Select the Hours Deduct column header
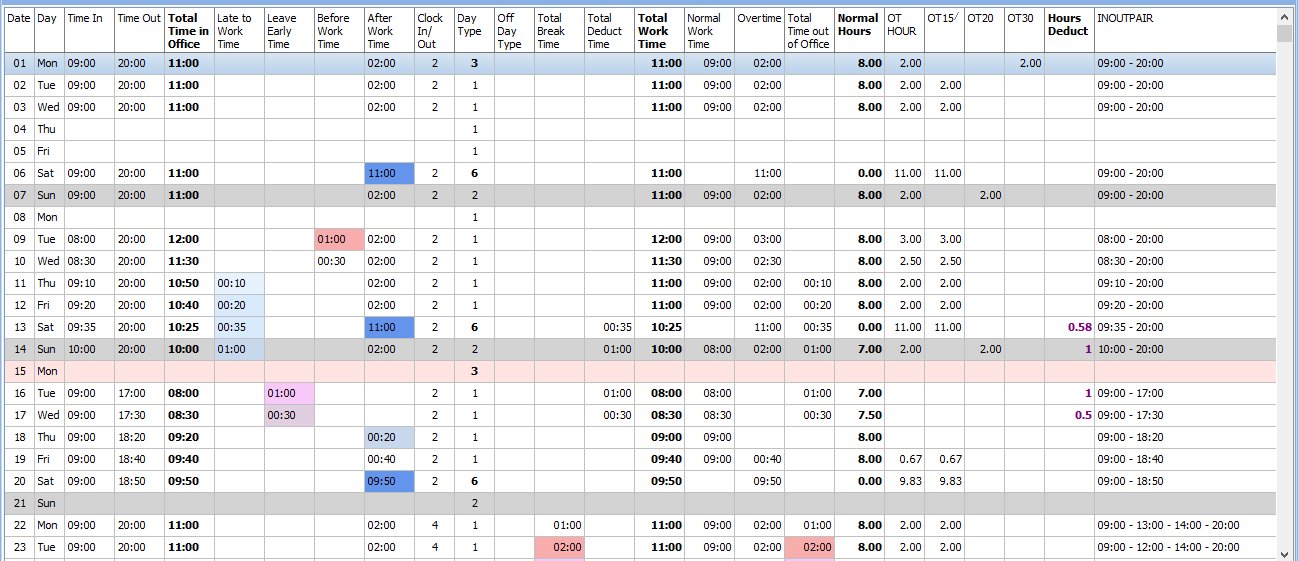Screen dimensions: 1299x561 point(1068,25)
